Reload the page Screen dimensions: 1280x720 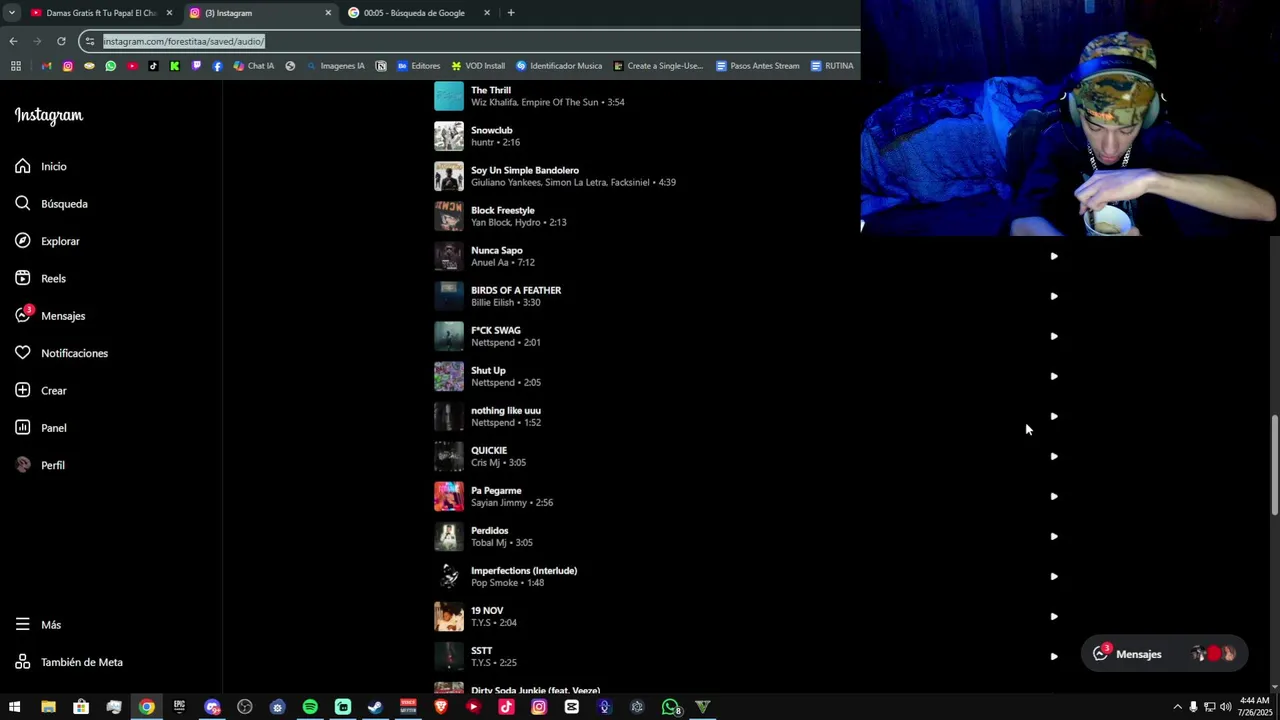pos(61,41)
